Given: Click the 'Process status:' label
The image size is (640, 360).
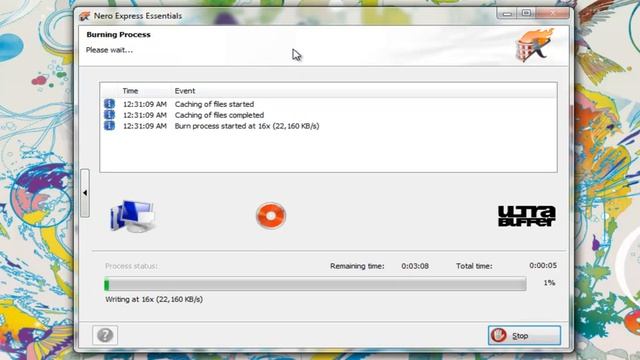Looking at the screenshot, I should (x=131, y=266).
